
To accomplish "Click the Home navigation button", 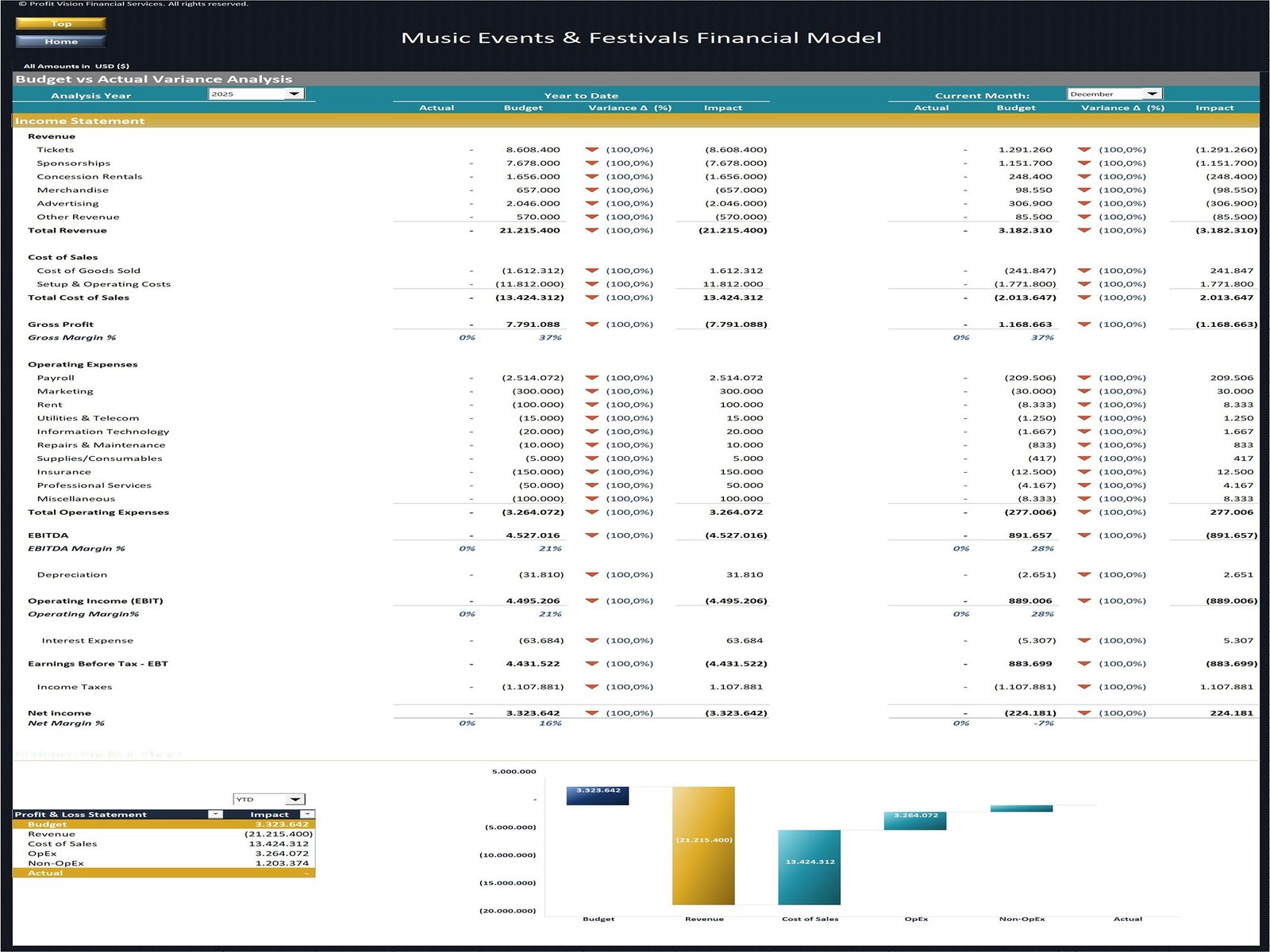I will coord(60,41).
